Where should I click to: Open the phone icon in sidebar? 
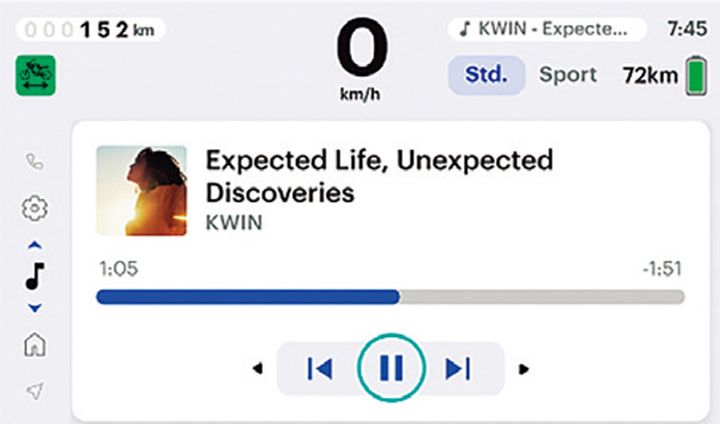36,160
